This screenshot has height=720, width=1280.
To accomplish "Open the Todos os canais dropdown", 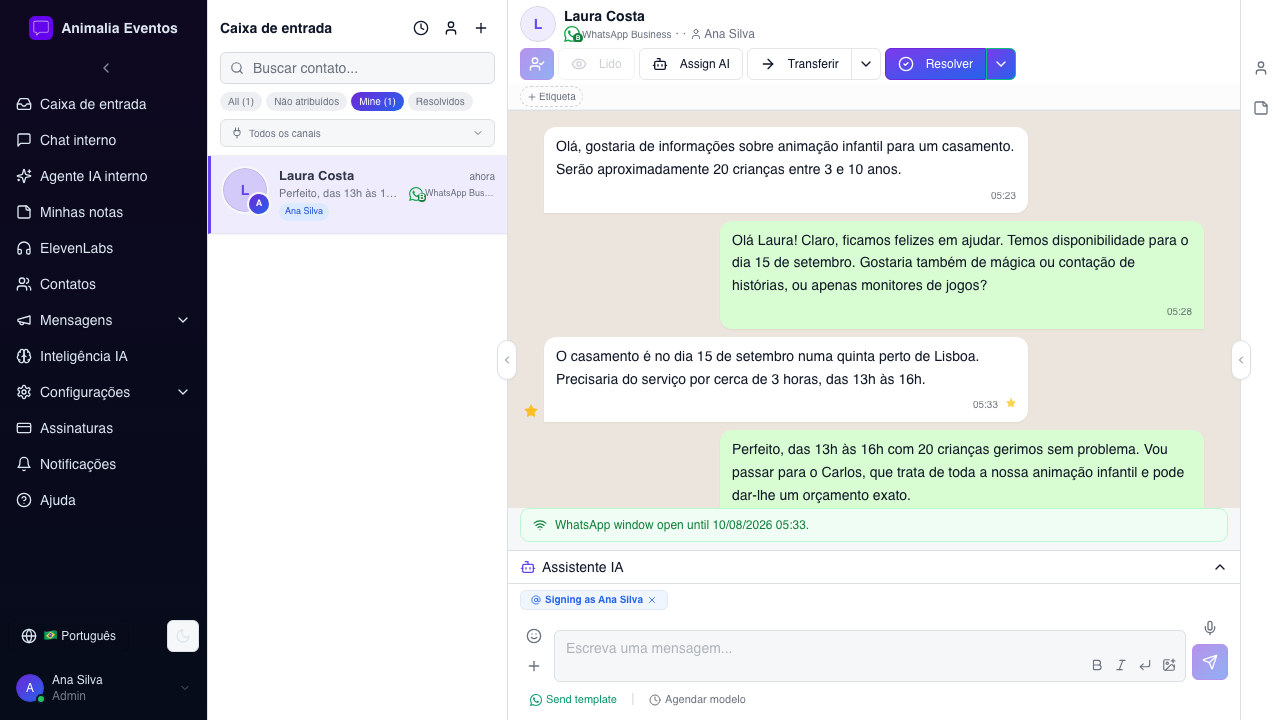I will pyautogui.click(x=357, y=133).
